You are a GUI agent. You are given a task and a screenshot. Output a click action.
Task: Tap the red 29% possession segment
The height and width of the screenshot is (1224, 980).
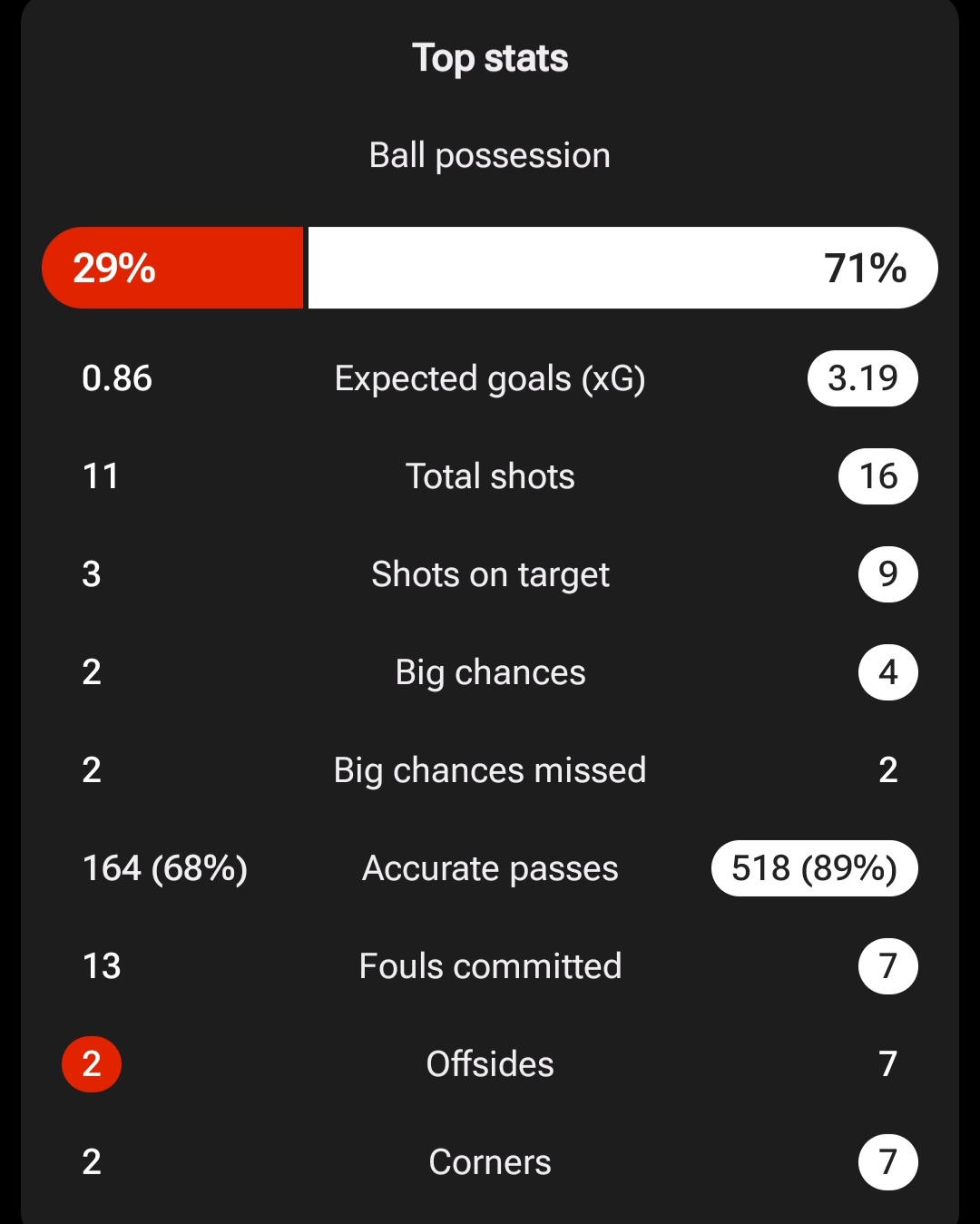coord(172,268)
